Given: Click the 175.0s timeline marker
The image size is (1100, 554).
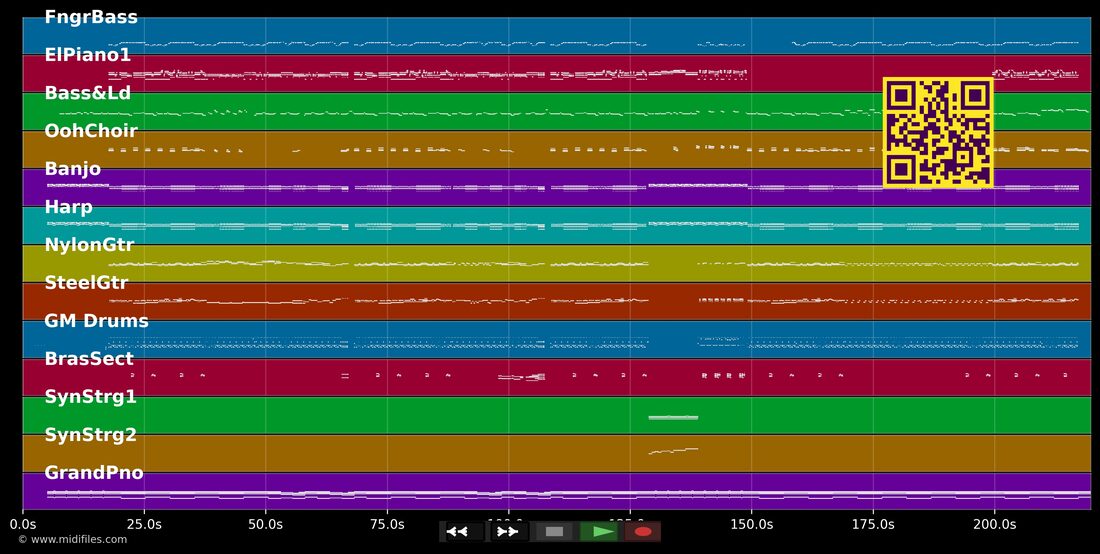Looking at the screenshot, I should 873,524.
